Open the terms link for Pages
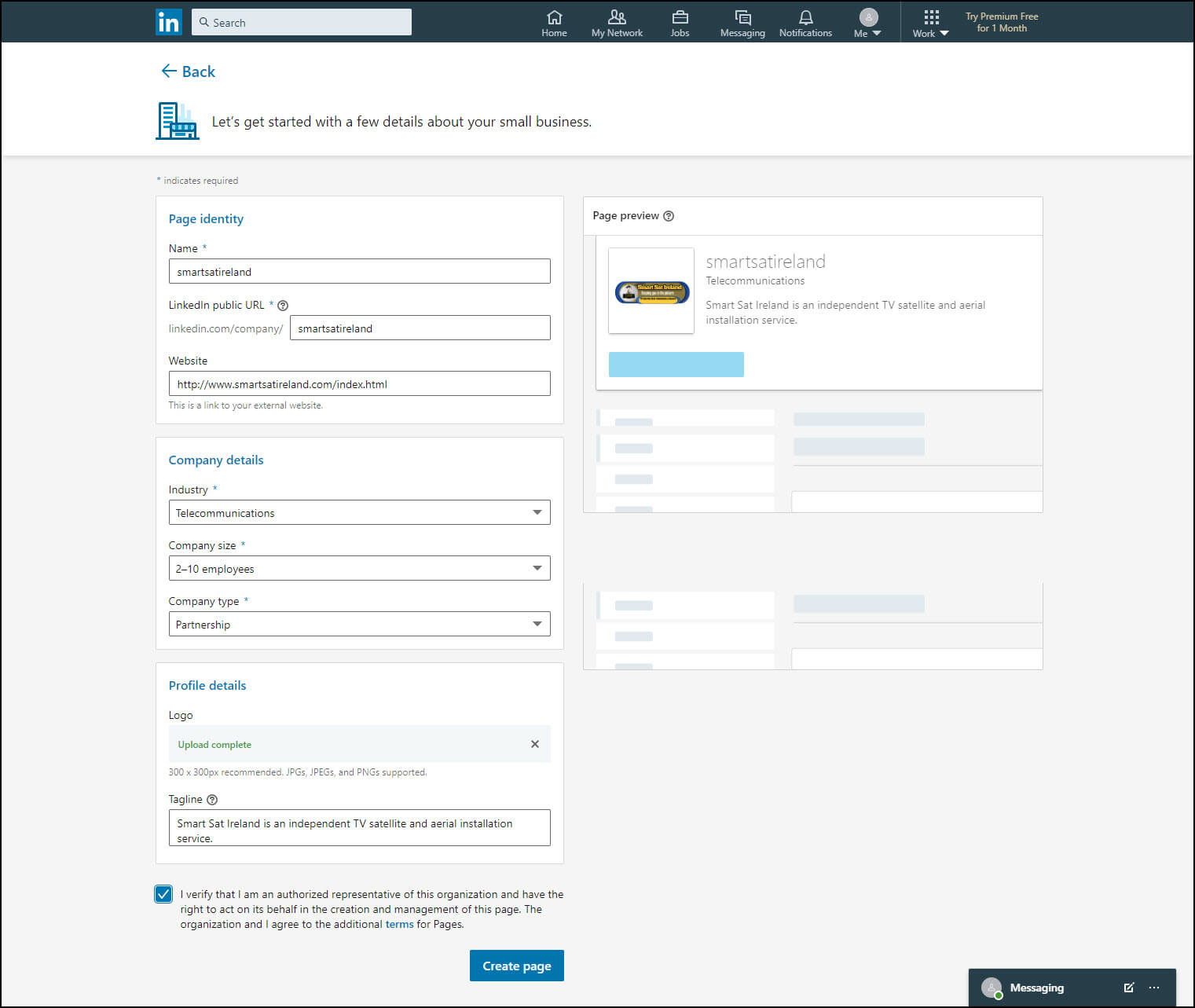Screen dimensions: 1195x1008 [x=399, y=925]
